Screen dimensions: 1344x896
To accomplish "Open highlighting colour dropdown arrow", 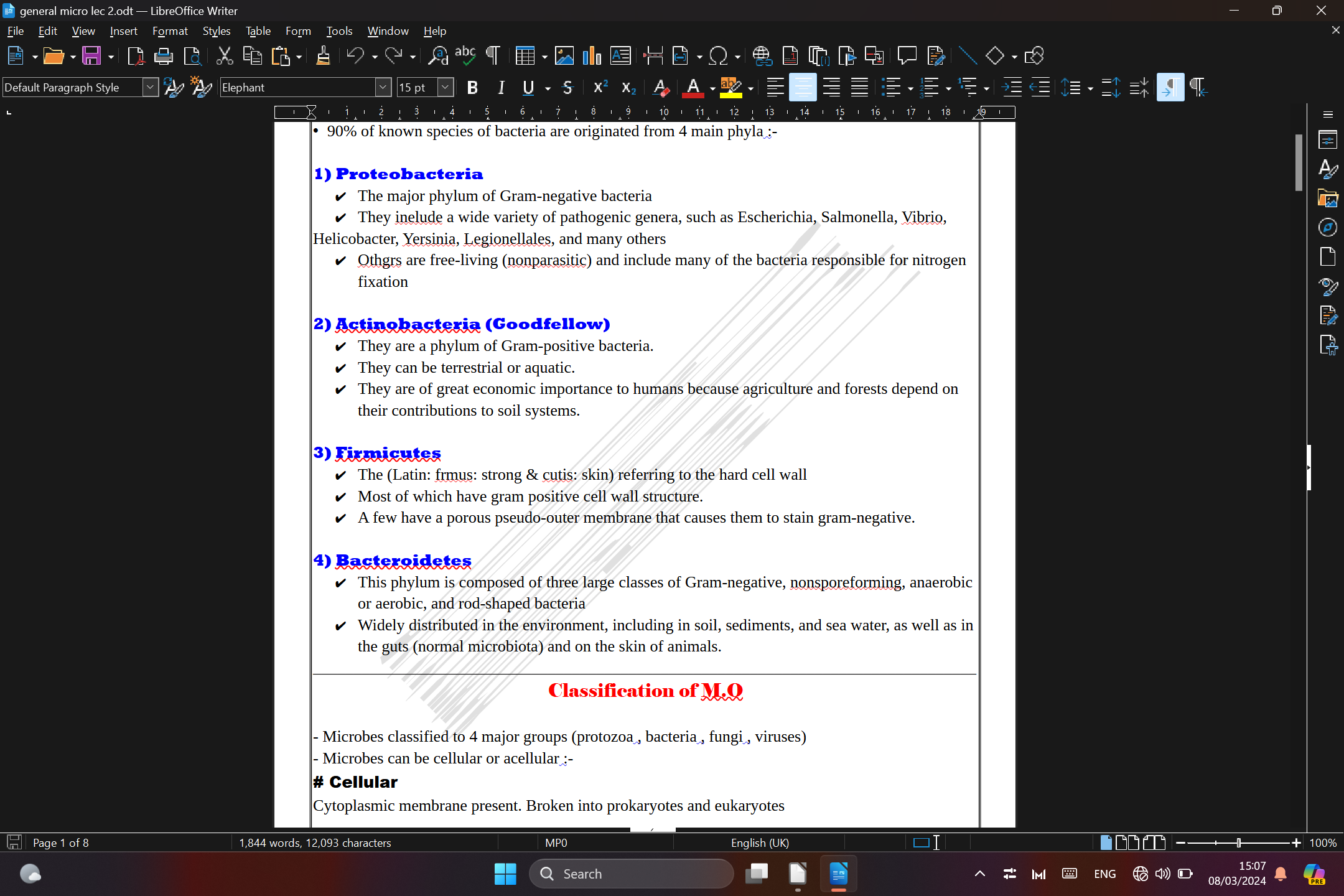I will [751, 89].
